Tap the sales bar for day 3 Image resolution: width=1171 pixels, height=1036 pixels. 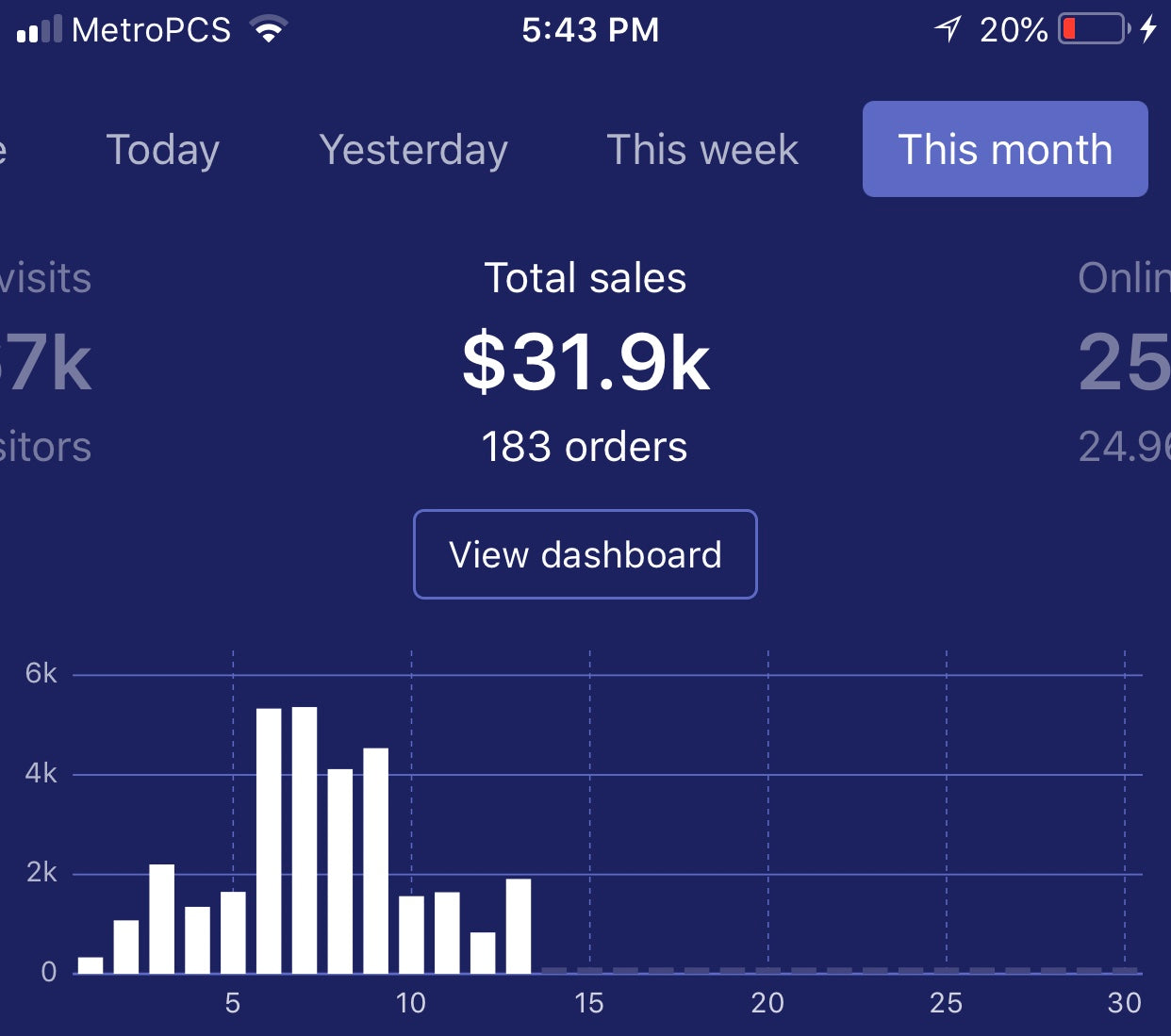[162, 918]
